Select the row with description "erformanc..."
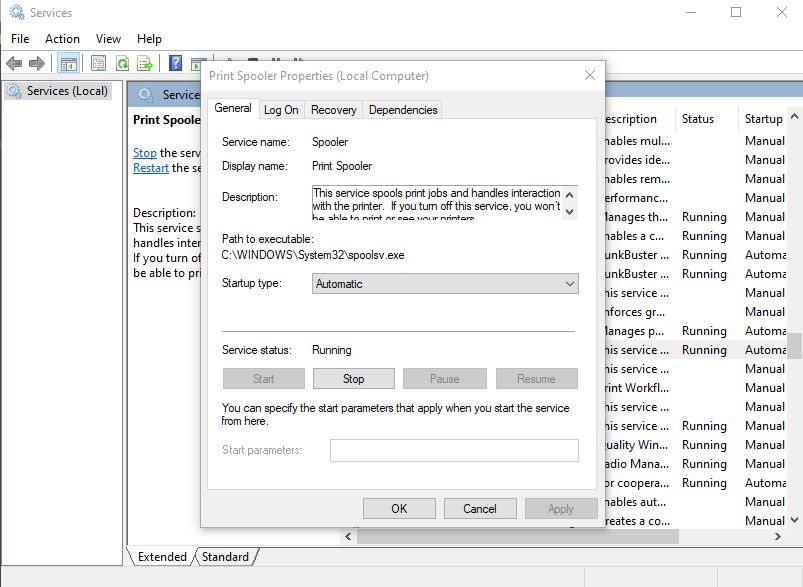Image resolution: width=803 pixels, height=587 pixels. (x=695, y=198)
